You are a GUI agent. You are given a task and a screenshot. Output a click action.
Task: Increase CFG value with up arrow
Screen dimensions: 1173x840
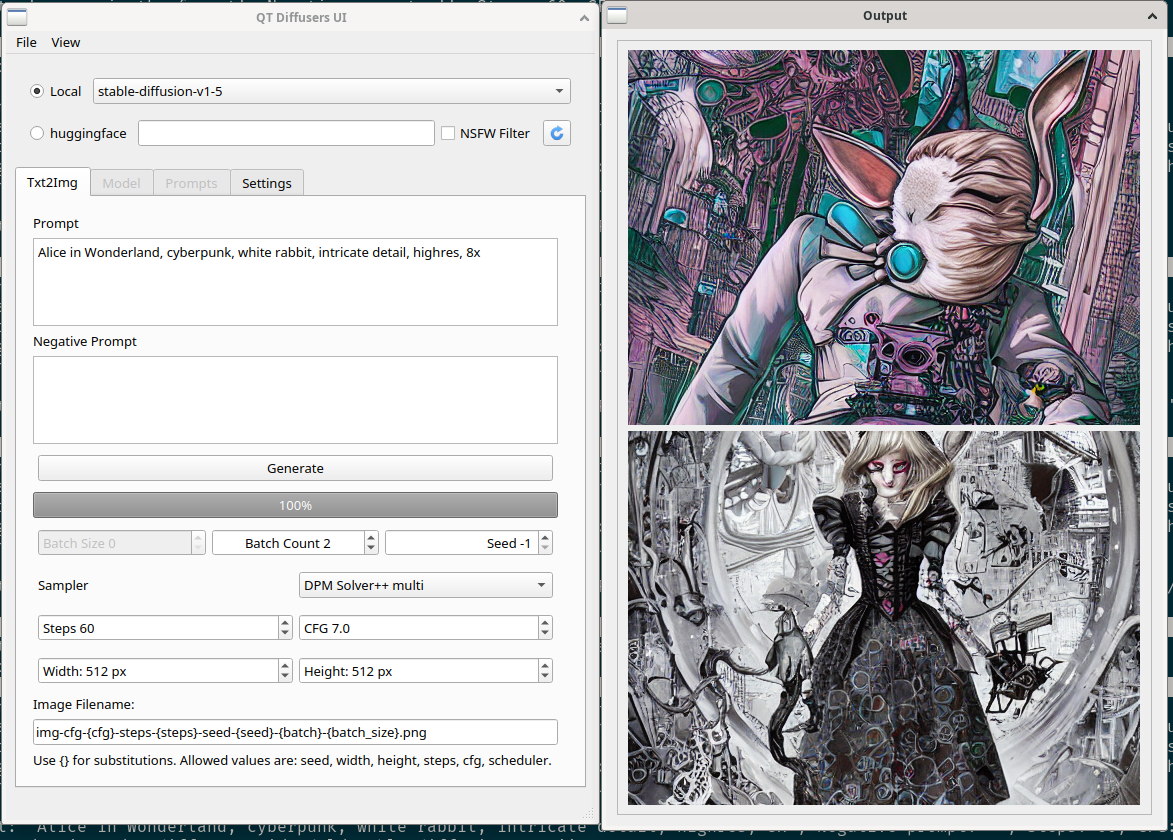[x=545, y=622]
